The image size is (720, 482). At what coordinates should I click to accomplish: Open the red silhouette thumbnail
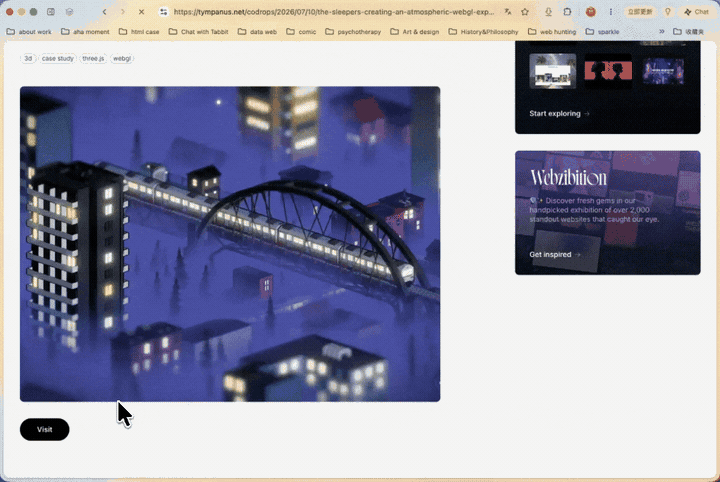(x=608, y=71)
